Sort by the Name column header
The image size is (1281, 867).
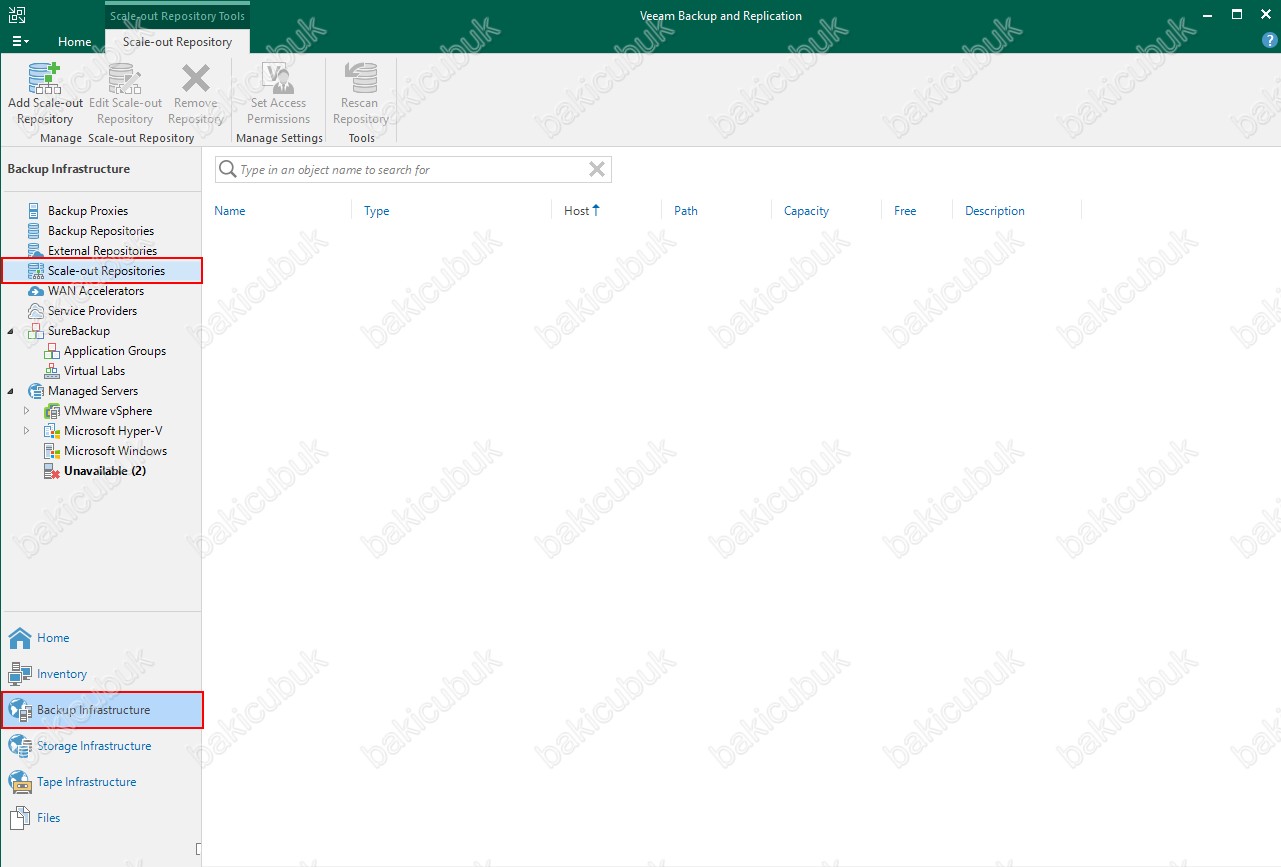230,211
